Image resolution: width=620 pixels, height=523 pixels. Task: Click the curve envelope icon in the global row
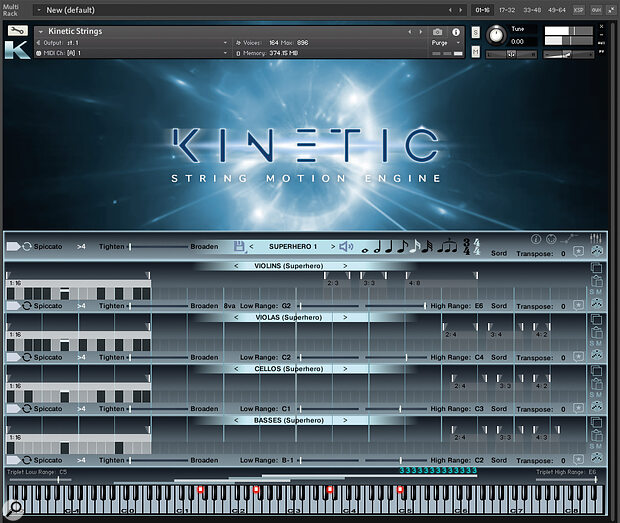(x=569, y=238)
